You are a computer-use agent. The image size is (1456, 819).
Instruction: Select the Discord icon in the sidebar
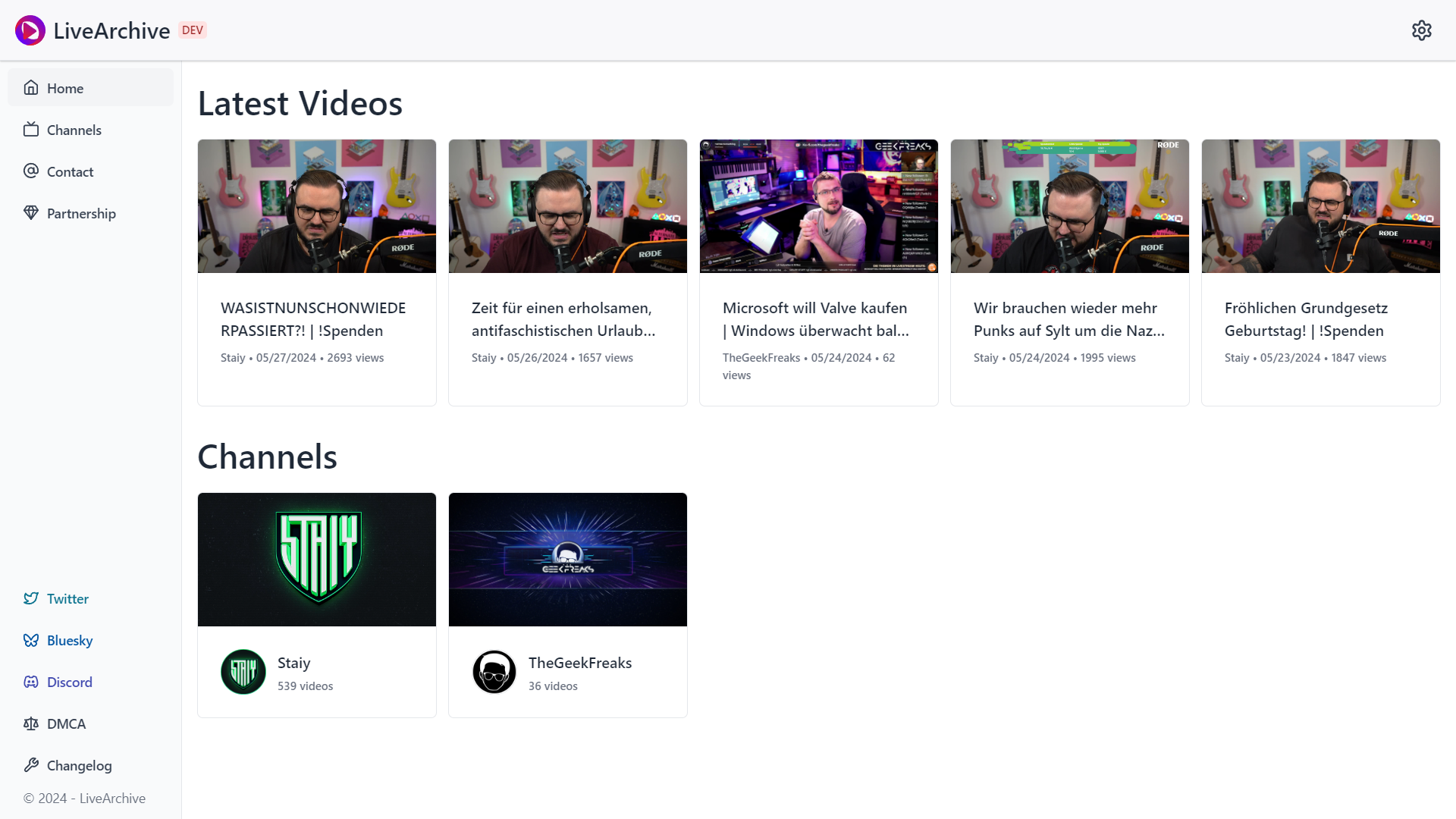tap(31, 682)
